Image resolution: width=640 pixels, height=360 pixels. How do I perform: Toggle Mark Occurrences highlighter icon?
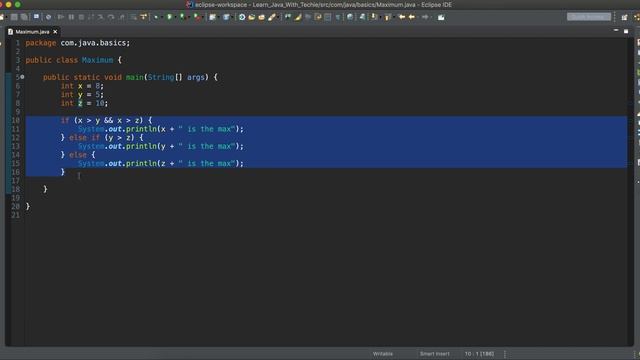298,17
